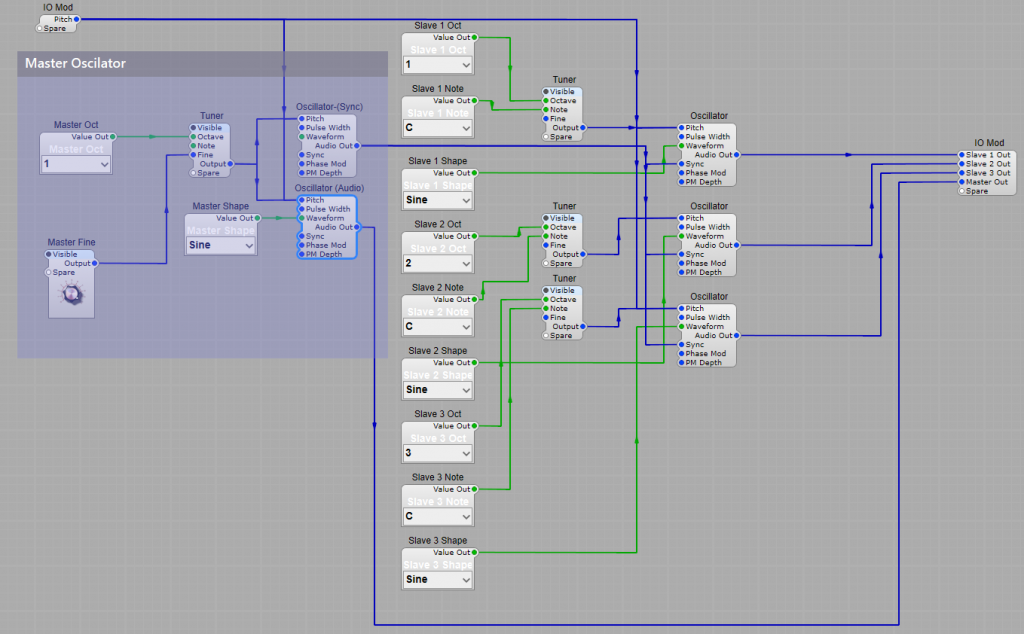Click the Master Out pin on IO Mod

click(961, 182)
